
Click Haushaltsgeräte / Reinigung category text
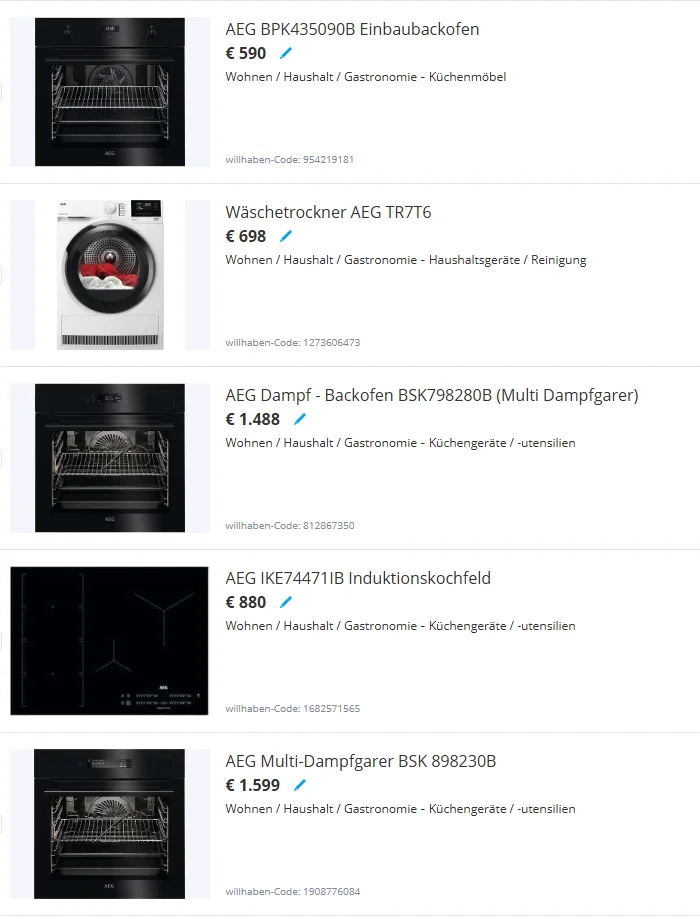click(507, 260)
